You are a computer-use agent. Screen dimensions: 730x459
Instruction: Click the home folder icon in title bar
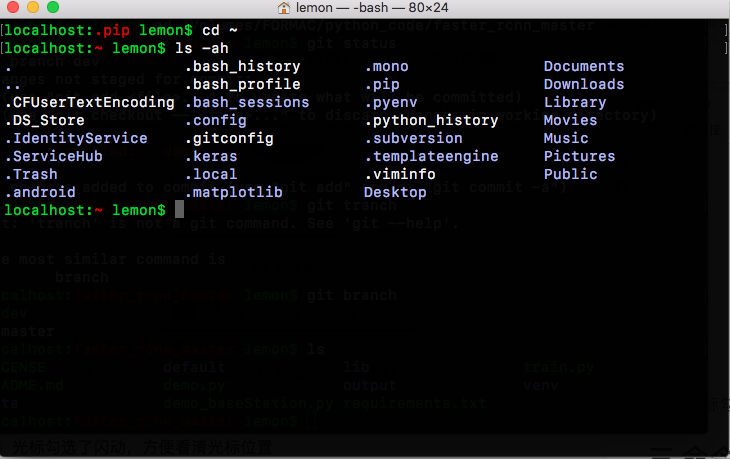284,7
